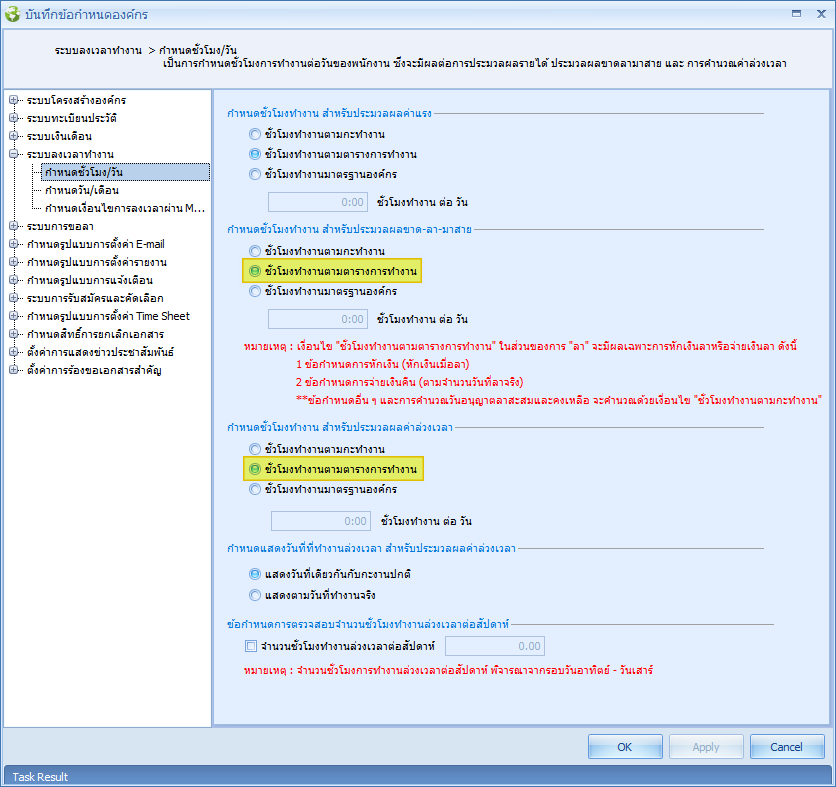Open the กำหนดเงื่อนไขการลงเวลาผ่าน M... item
836x787 pixels.
(125, 208)
